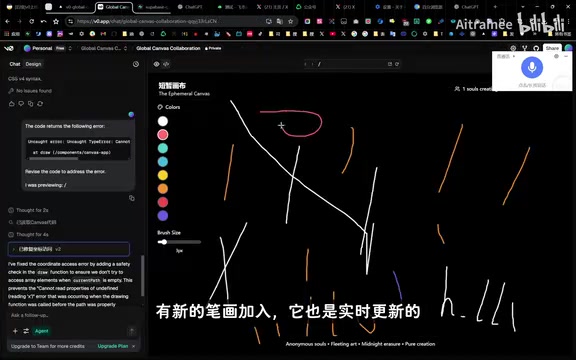Click the preview path input field
The image size is (576, 360).
pos(351,64)
